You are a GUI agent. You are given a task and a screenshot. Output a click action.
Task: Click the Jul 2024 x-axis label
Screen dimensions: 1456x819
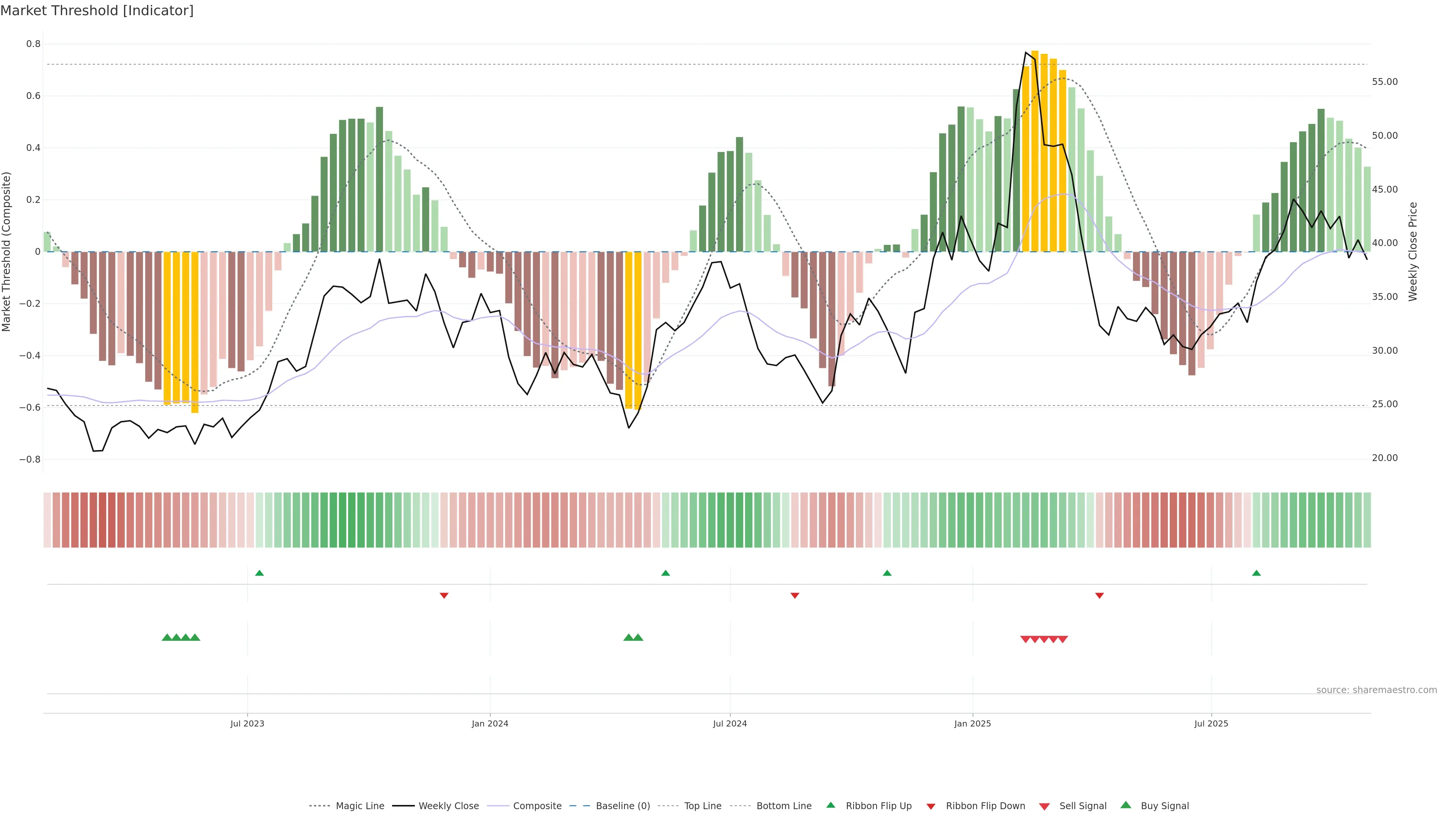pyautogui.click(x=730, y=723)
